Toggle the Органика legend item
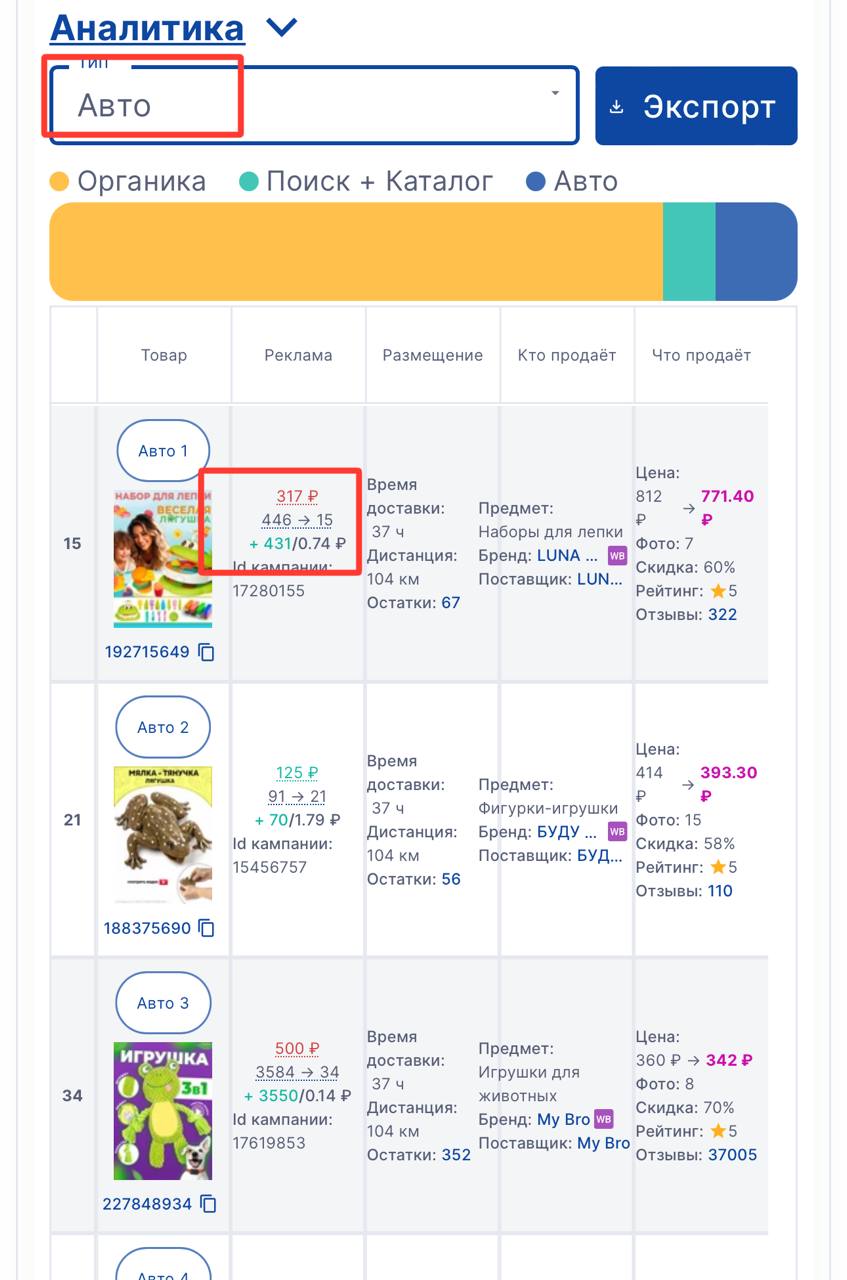Image resolution: width=847 pixels, height=1280 pixels. coord(128,182)
